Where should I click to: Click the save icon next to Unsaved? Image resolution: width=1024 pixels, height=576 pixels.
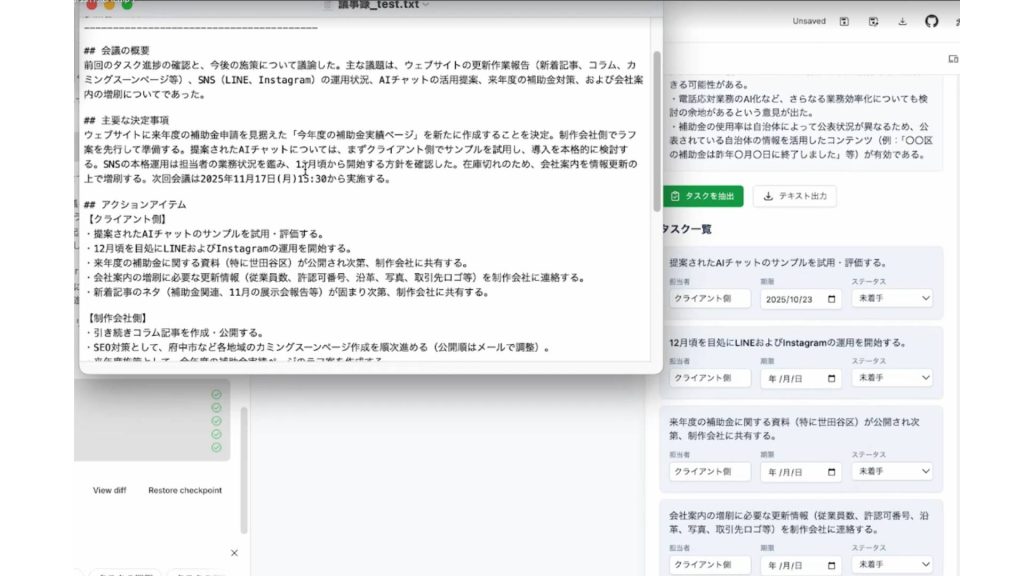point(844,21)
